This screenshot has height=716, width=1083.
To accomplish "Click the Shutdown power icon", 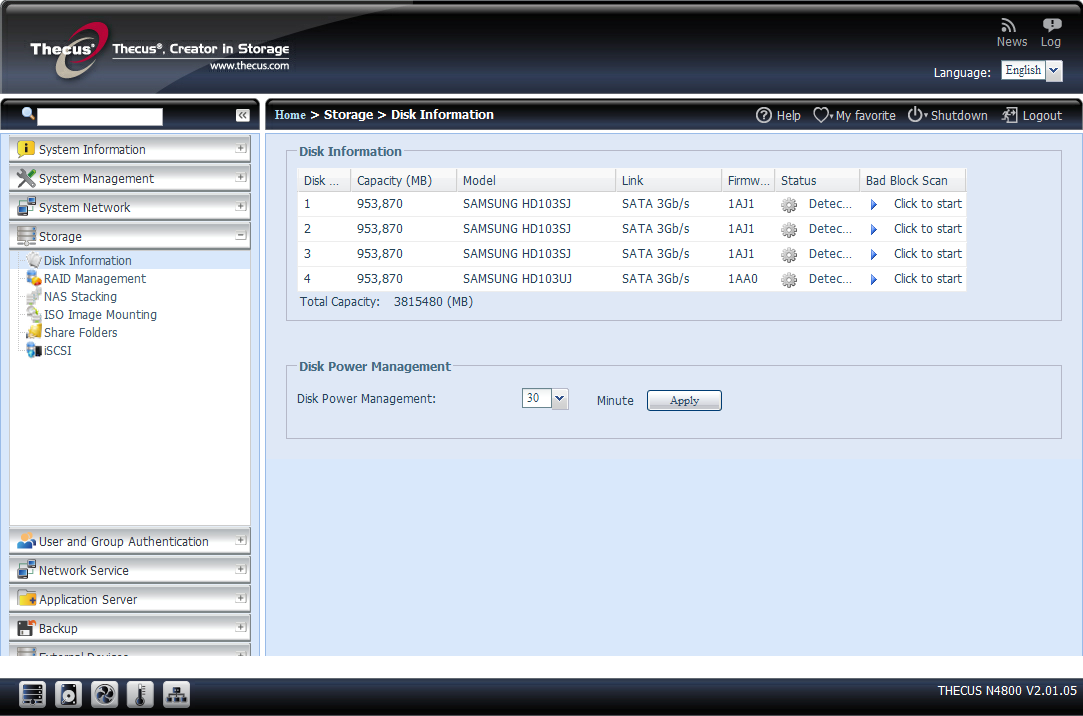I will (915, 115).
